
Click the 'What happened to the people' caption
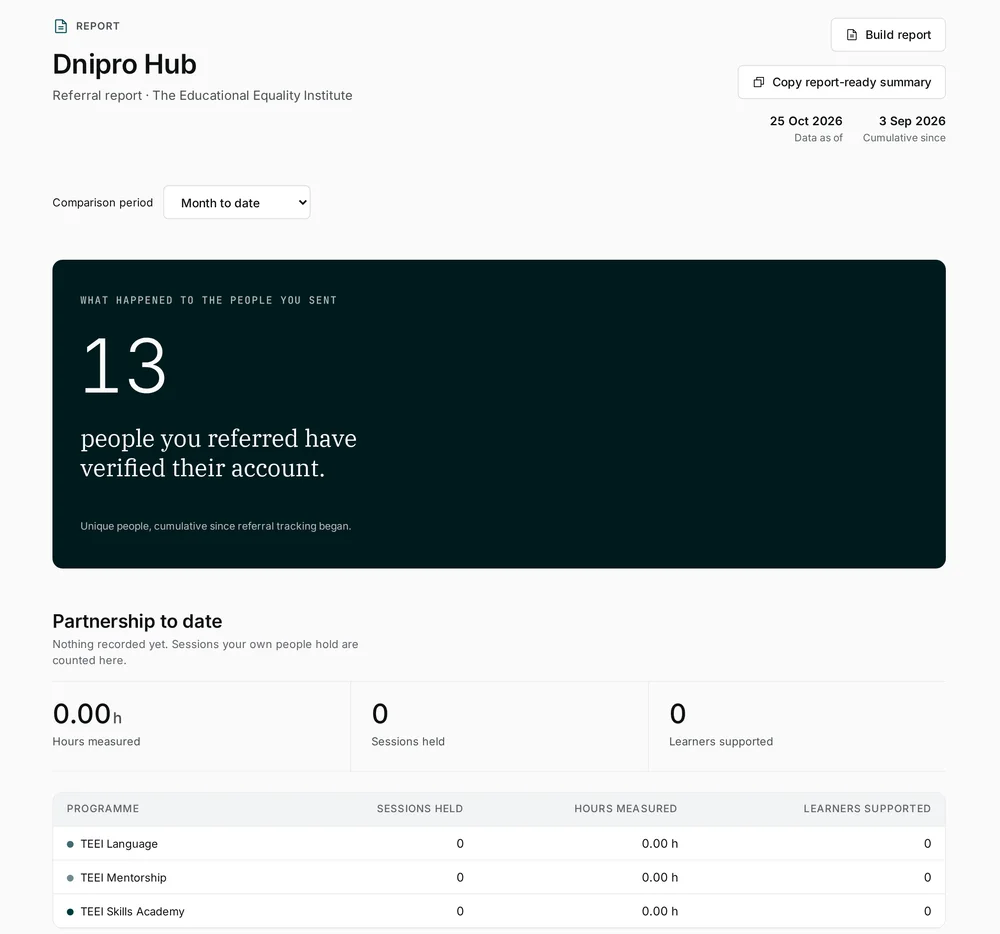pyautogui.click(x=208, y=300)
